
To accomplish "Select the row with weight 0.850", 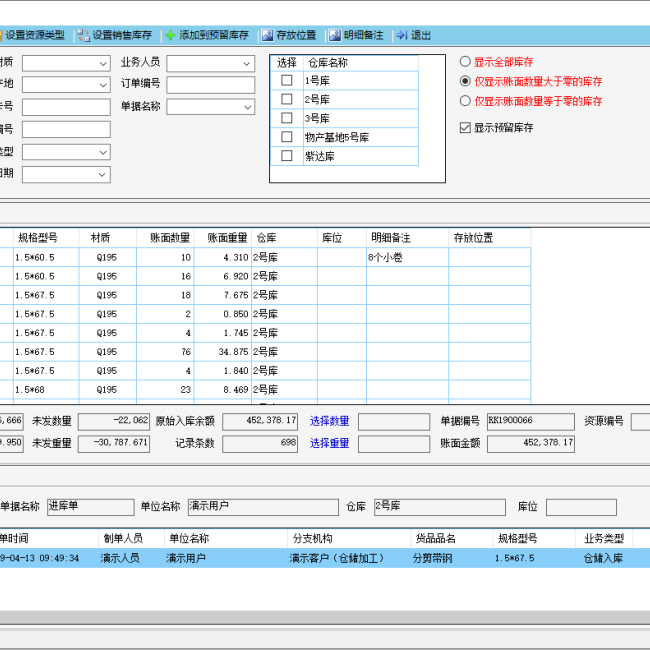I will pyautogui.click(x=265, y=314).
